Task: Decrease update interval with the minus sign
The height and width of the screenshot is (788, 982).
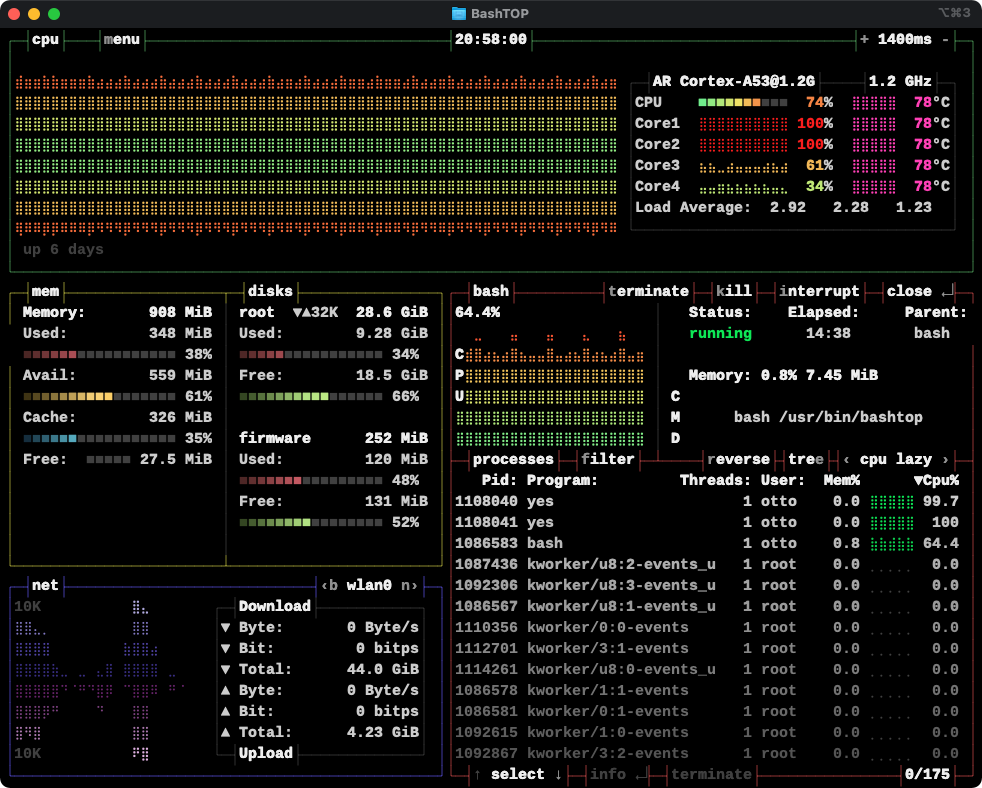Action: (945, 39)
